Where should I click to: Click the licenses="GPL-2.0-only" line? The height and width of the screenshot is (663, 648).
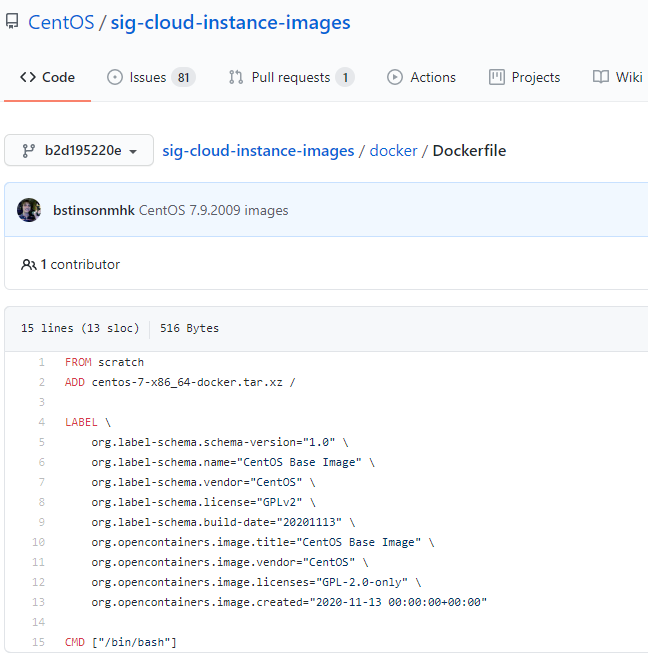click(x=256, y=582)
